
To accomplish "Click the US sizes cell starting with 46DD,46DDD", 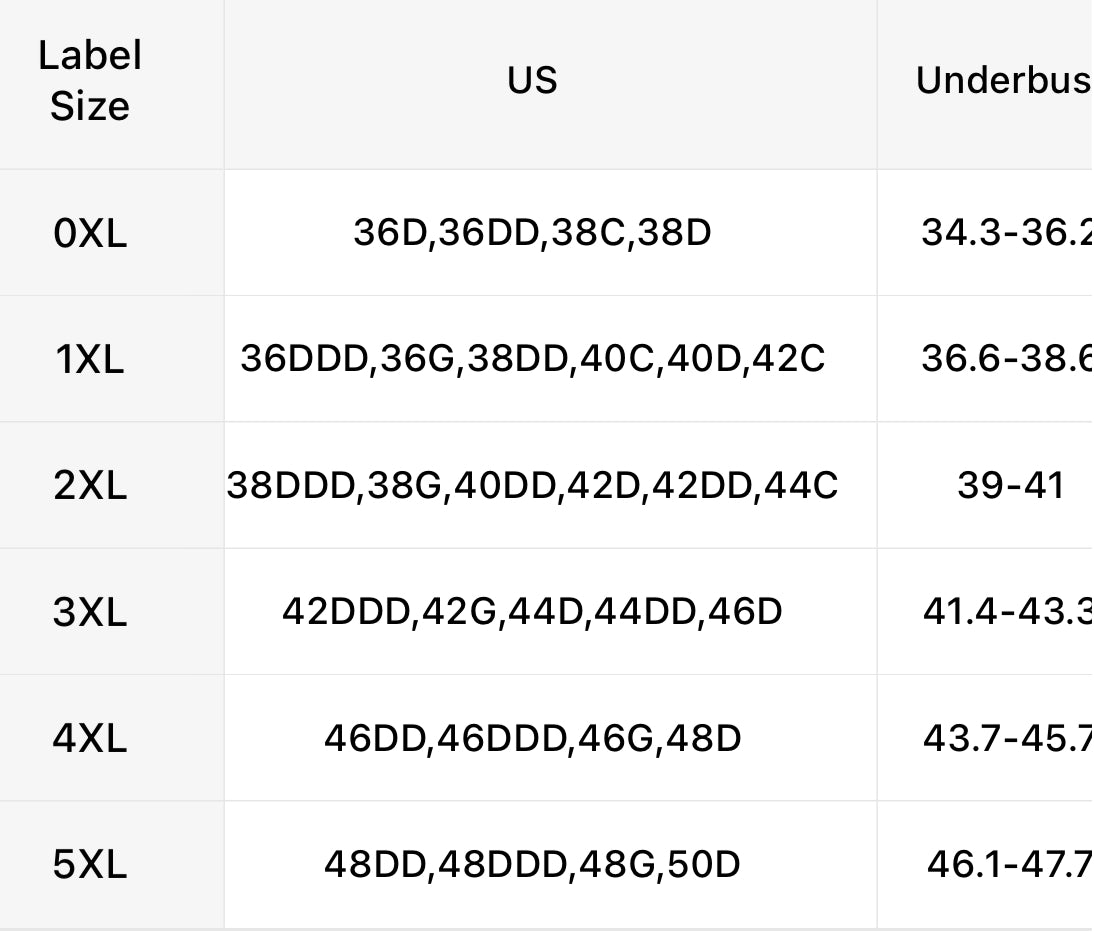I will point(532,738).
